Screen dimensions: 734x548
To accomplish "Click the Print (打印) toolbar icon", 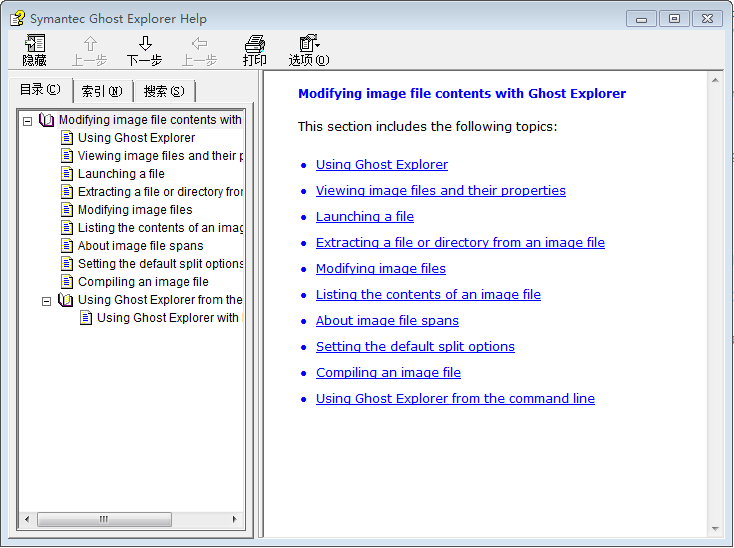I will 255,44.
